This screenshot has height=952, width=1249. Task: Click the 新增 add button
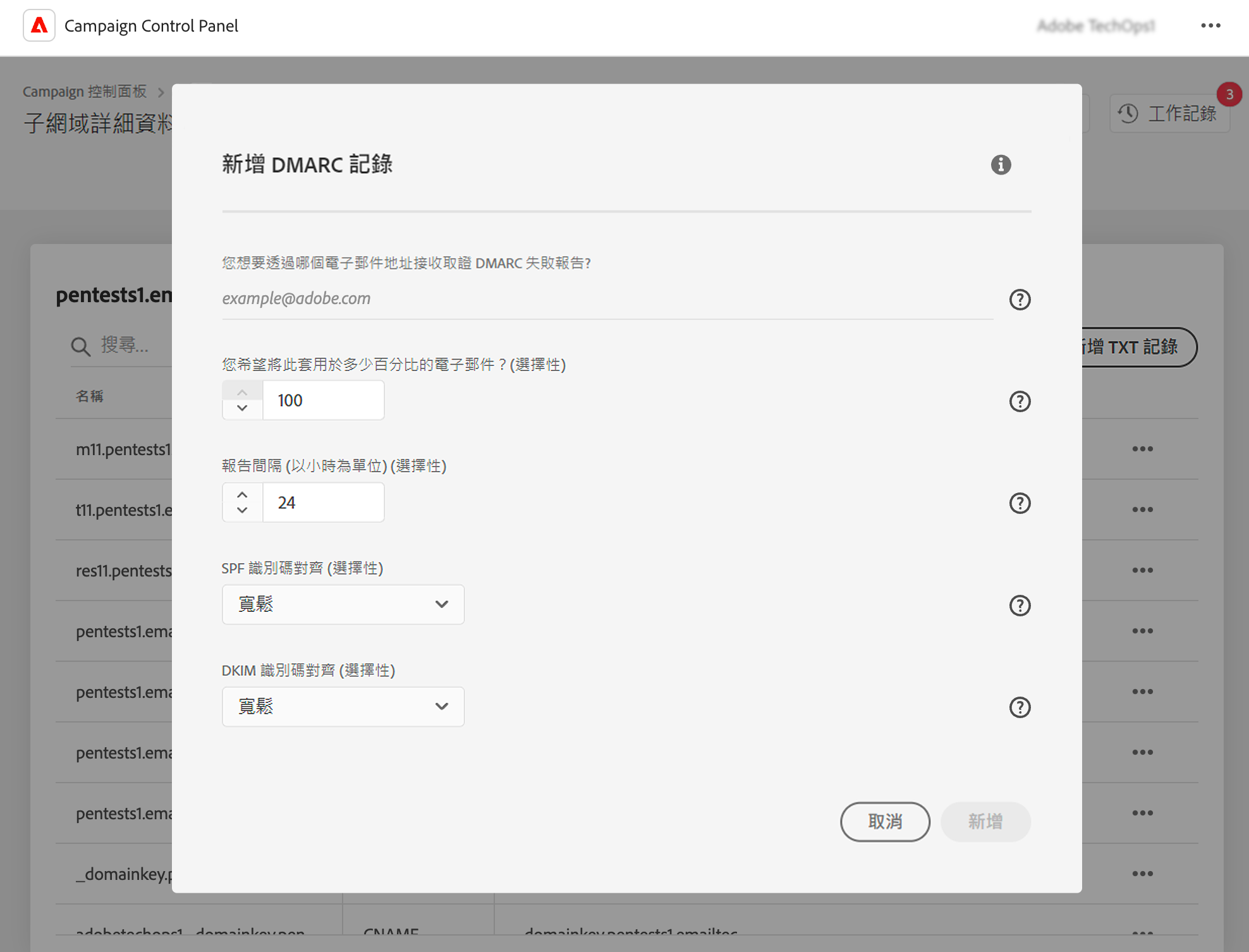(x=985, y=822)
